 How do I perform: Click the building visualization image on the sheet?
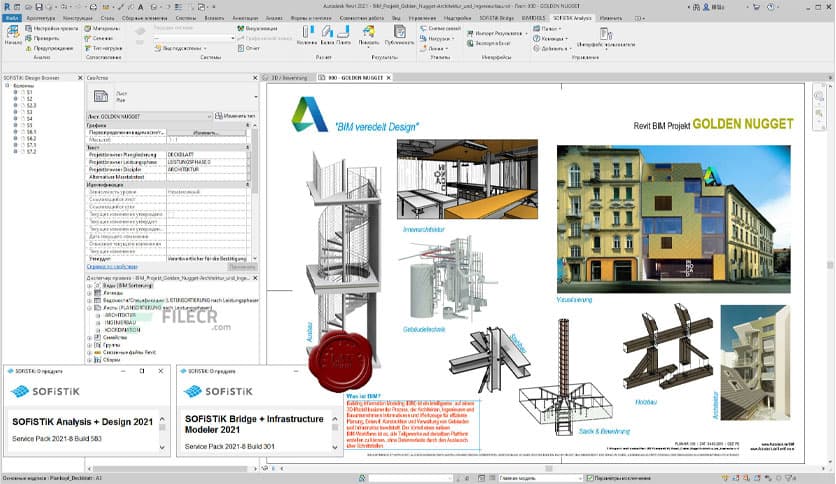(673, 219)
